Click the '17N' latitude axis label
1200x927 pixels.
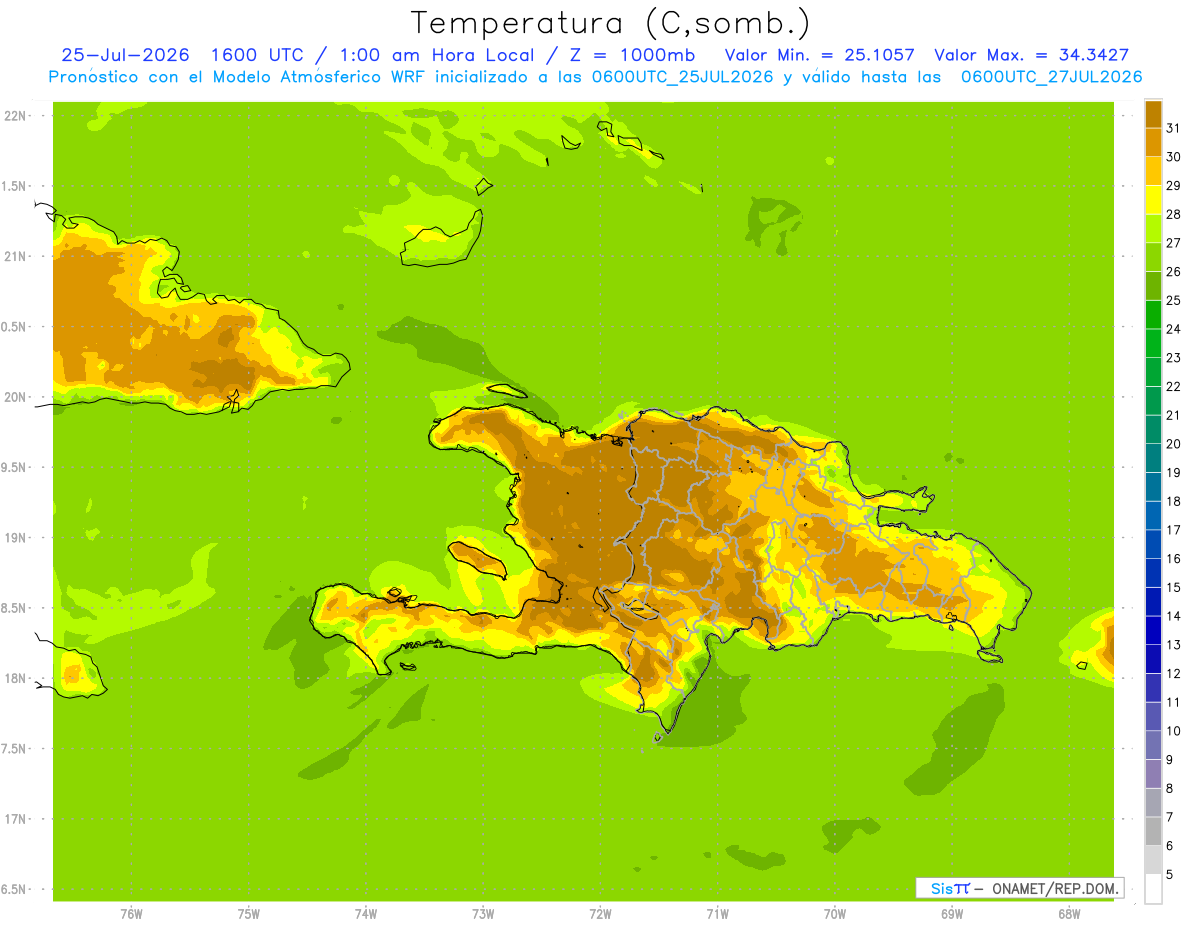(x=17, y=820)
